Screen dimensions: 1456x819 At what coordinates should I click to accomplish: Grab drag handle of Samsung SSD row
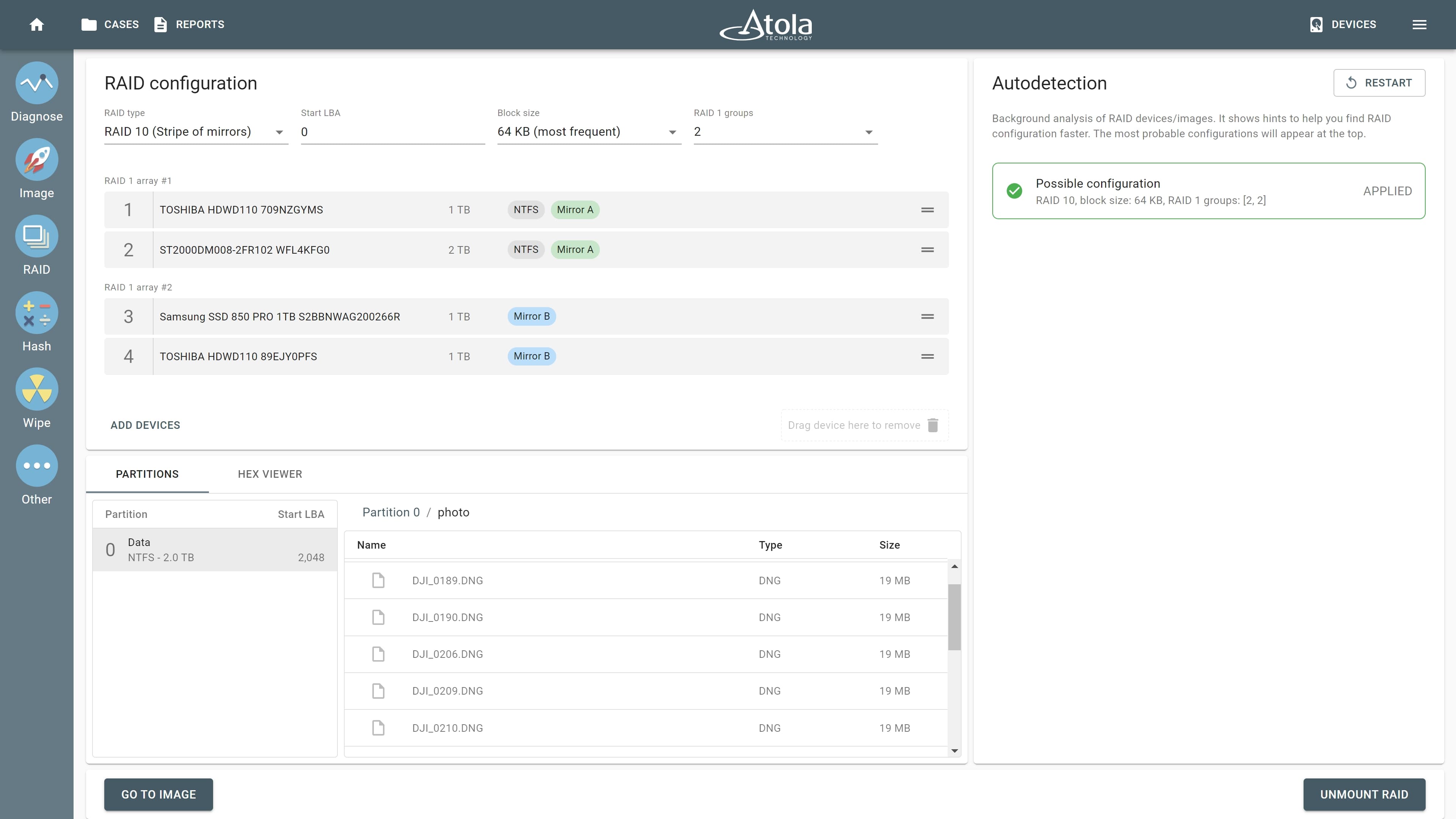927,317
